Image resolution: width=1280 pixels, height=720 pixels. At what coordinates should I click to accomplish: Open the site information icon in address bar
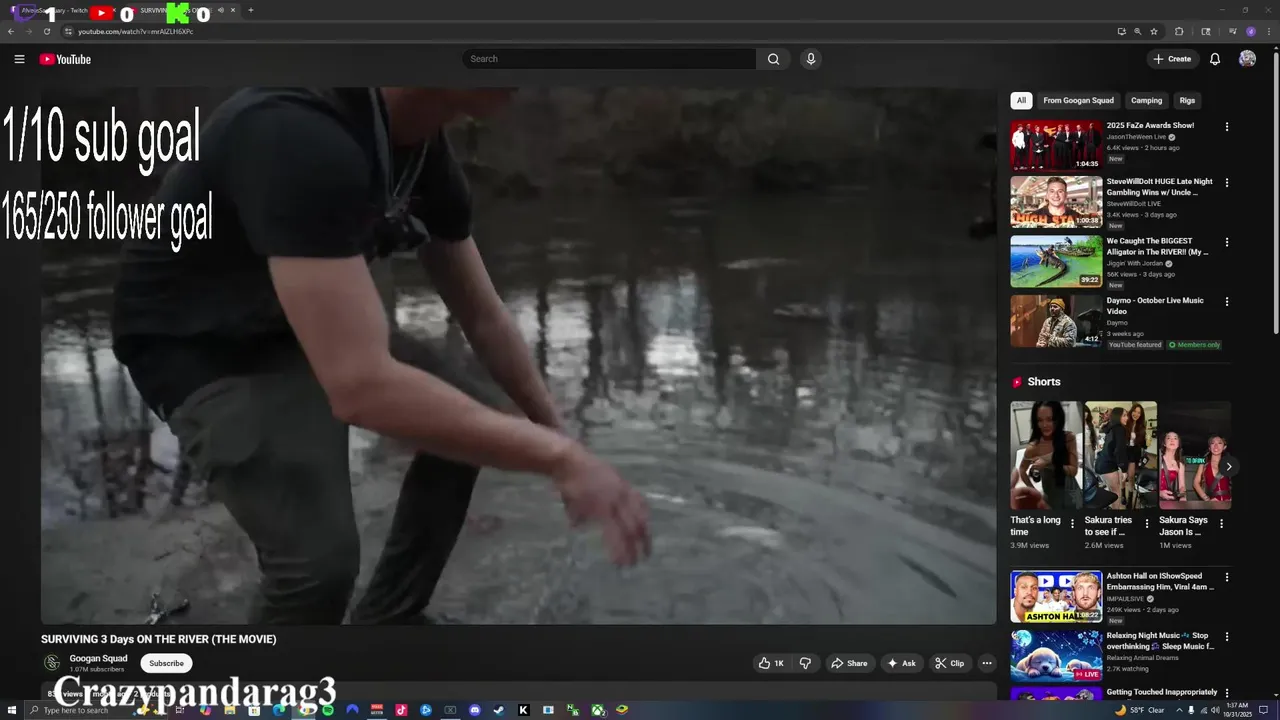point(68,31)
